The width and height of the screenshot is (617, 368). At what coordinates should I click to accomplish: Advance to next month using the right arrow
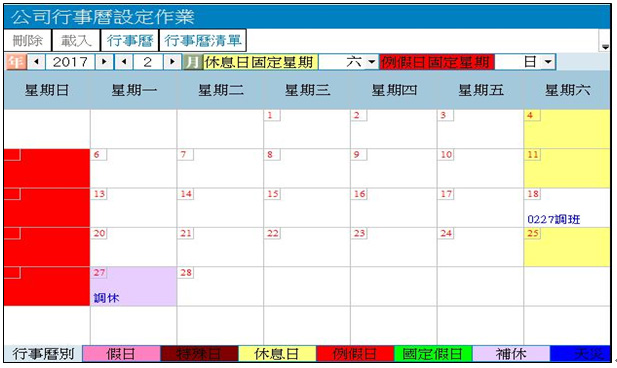click(172, 62)
